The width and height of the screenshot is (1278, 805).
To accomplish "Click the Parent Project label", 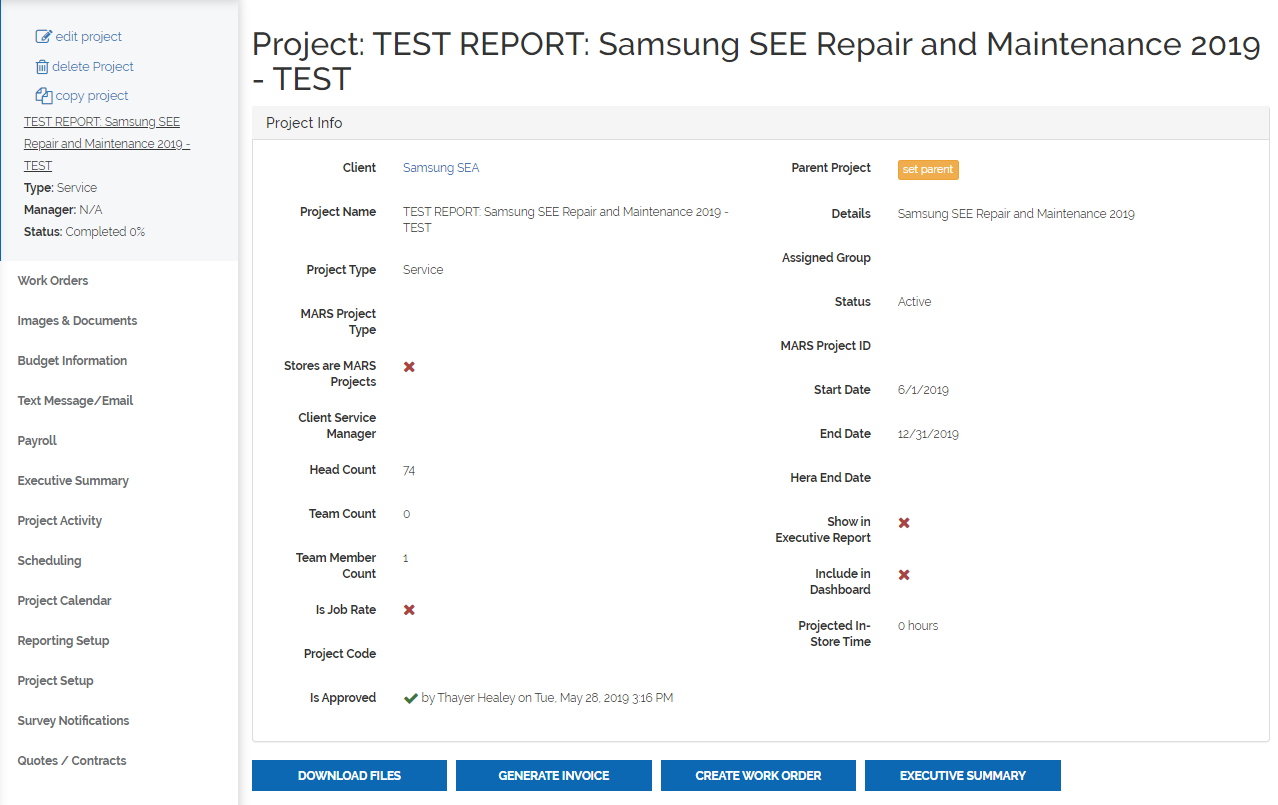I will [x=831, y=168].
